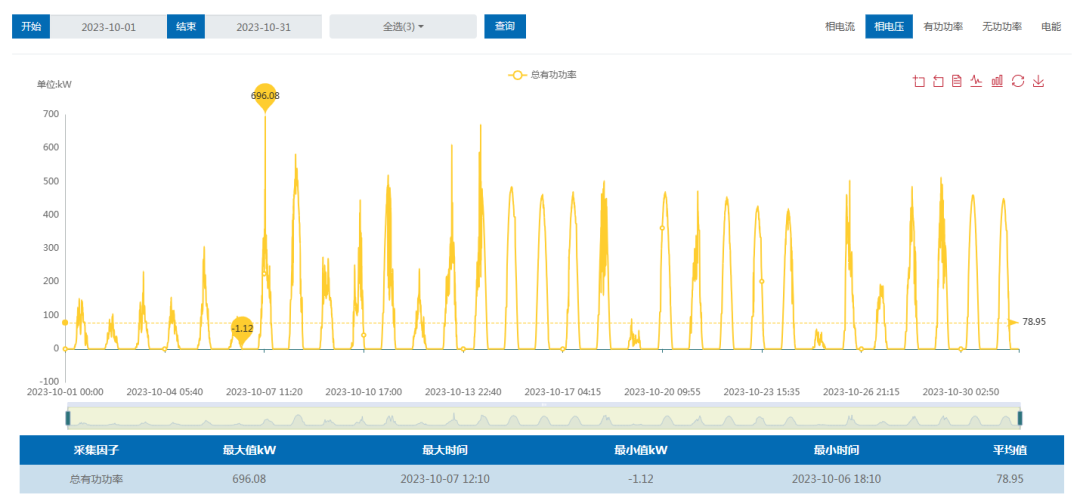The height and width of the screenshot is (501, 1080).
Task: Click the 最小值kW column header
Action: 641,451
